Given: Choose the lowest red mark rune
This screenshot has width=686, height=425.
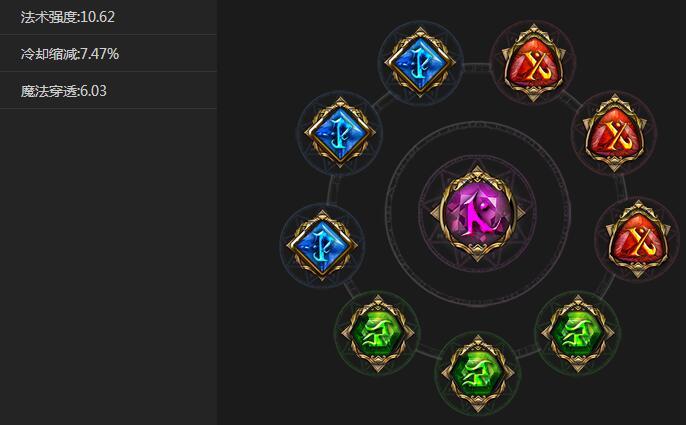Looking at the screenshot, I should coord(638,239).
